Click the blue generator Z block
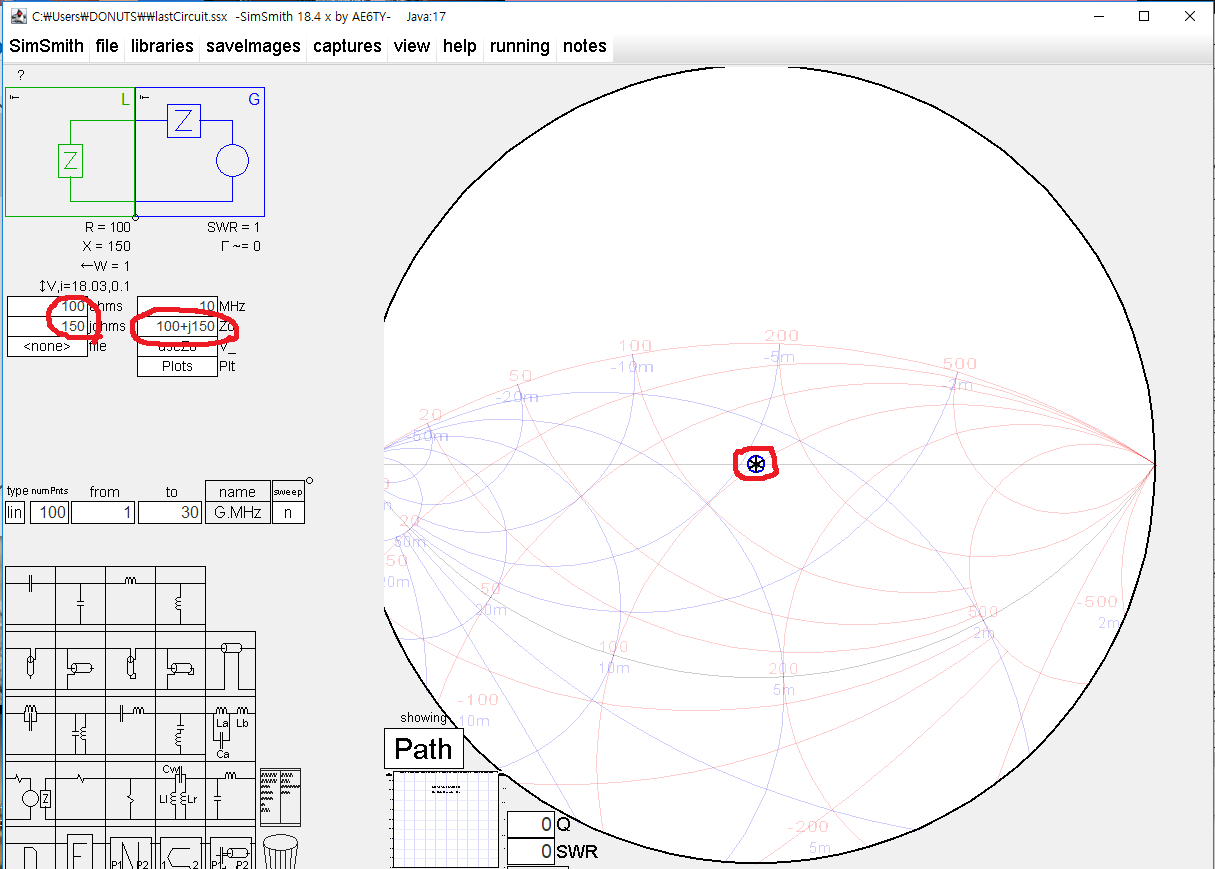This screenshot has width=1215, height=869. click(184, 122)
